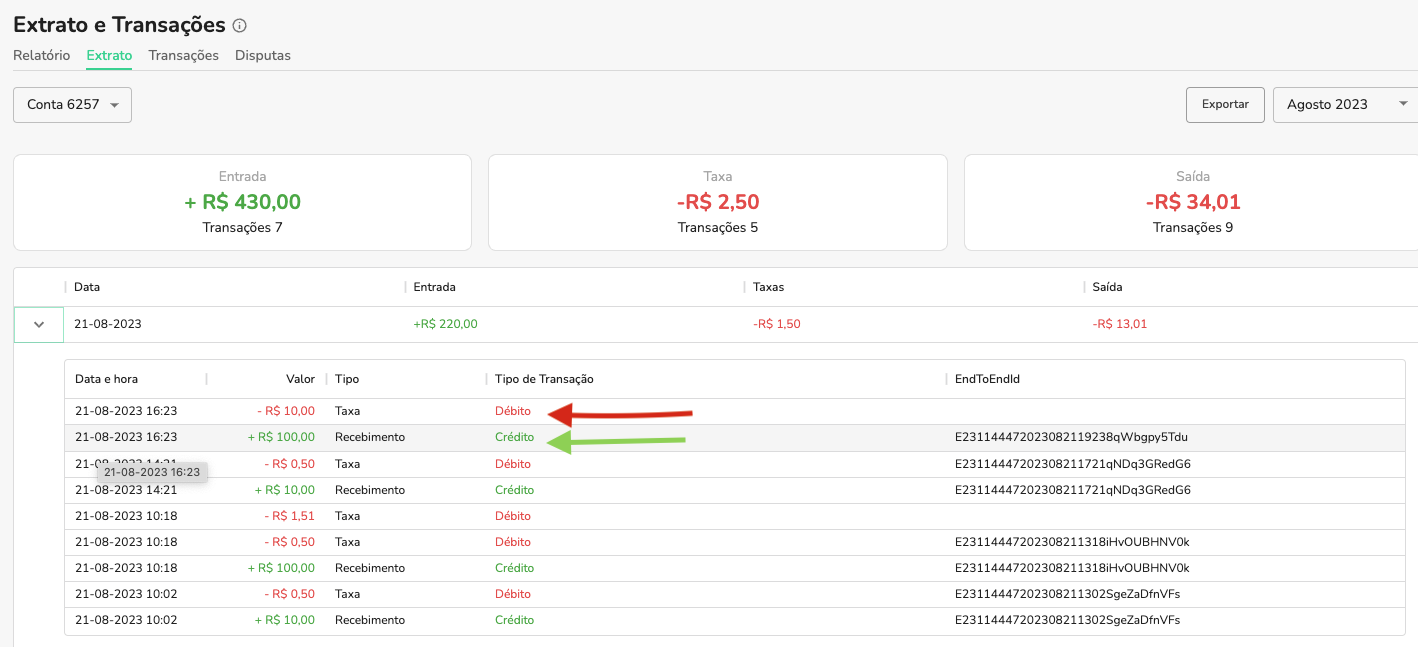The image size is (1418, 647).
Task: Click the Entrada summary card
Action: [242, 202]
